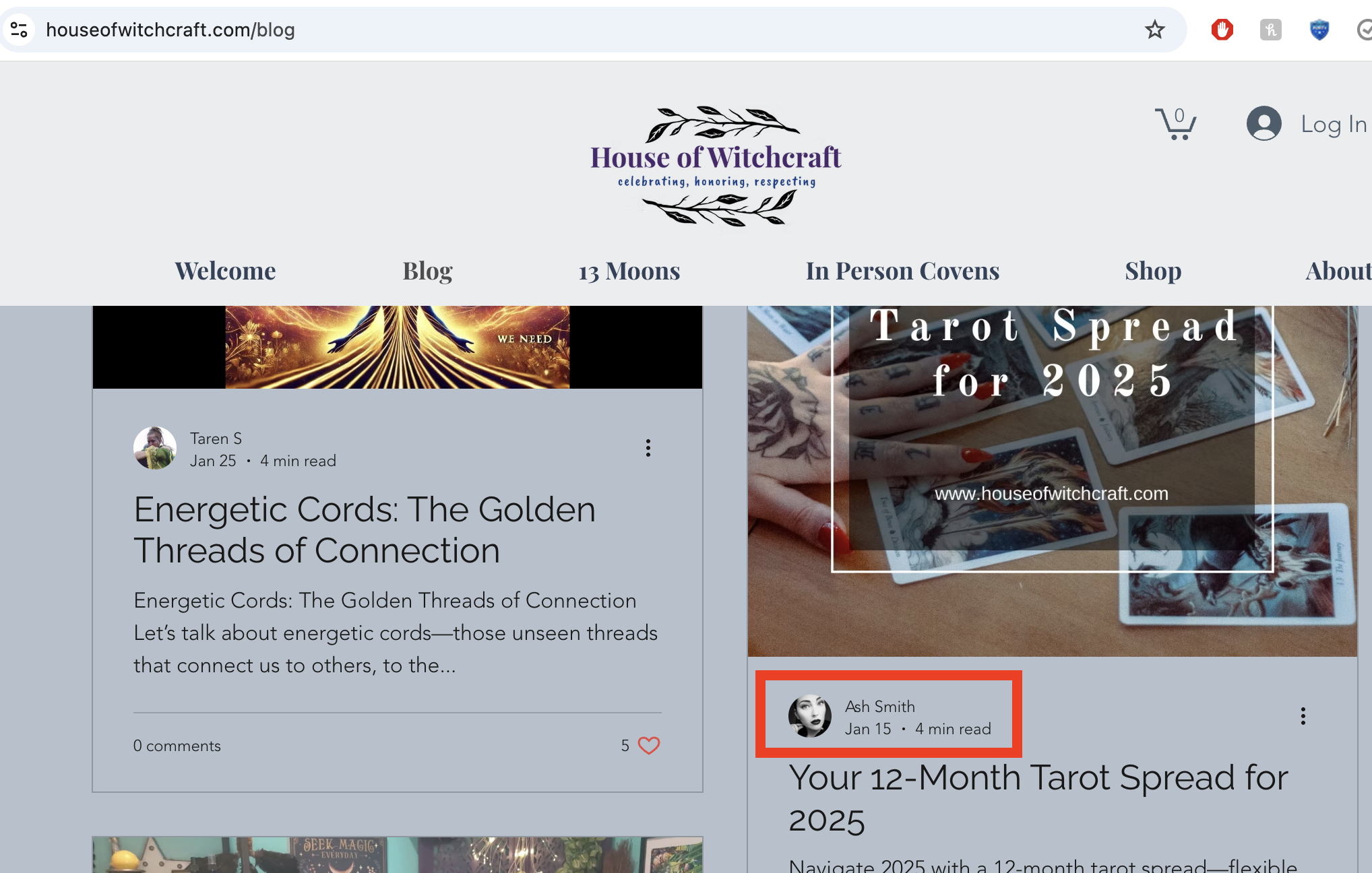Open the shopping cart icon
Image resolution: width=1372 pixels, height=873 pixels.
coord(1175,124)
